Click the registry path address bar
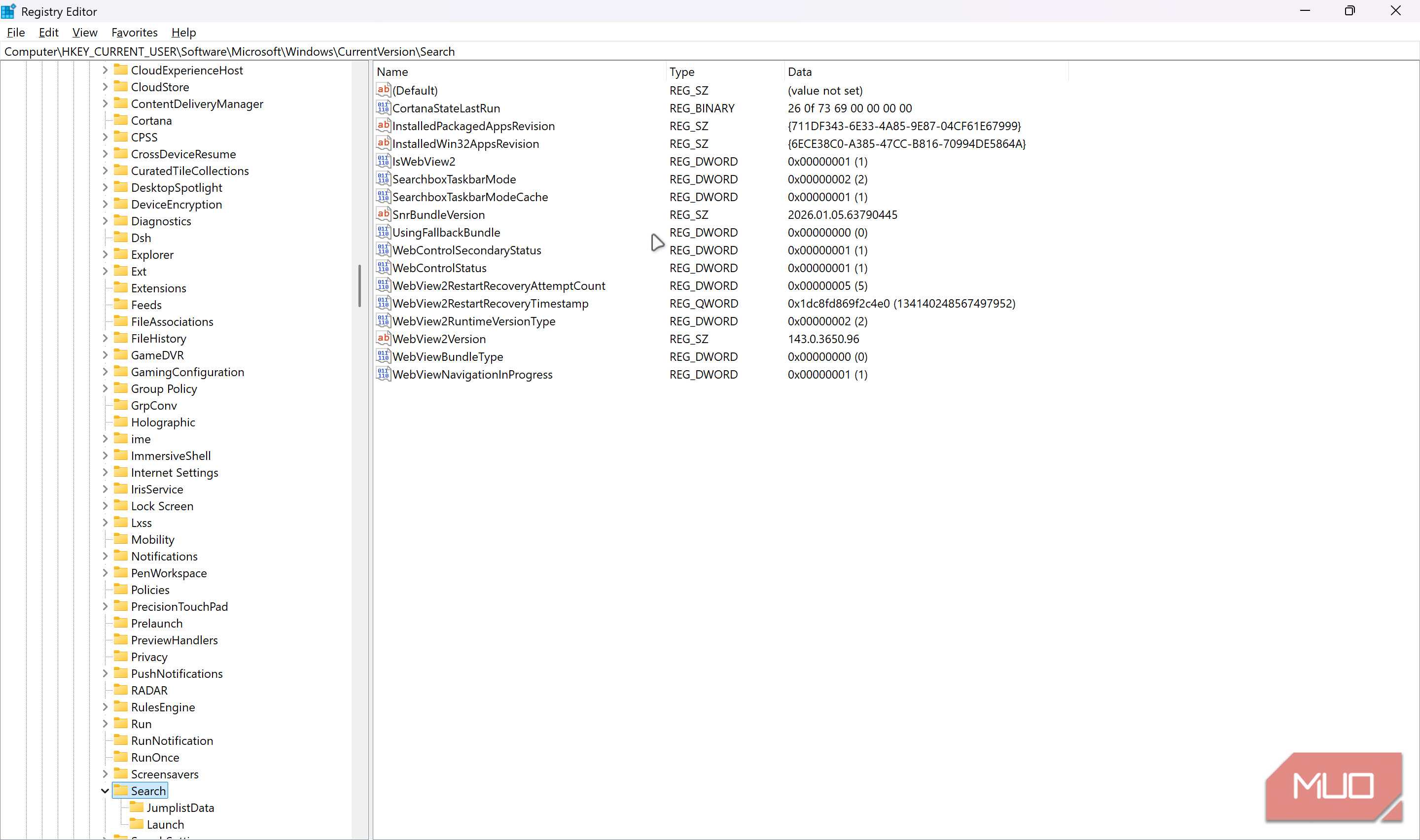Screen dimensions: 1420x840 (710, 51)
